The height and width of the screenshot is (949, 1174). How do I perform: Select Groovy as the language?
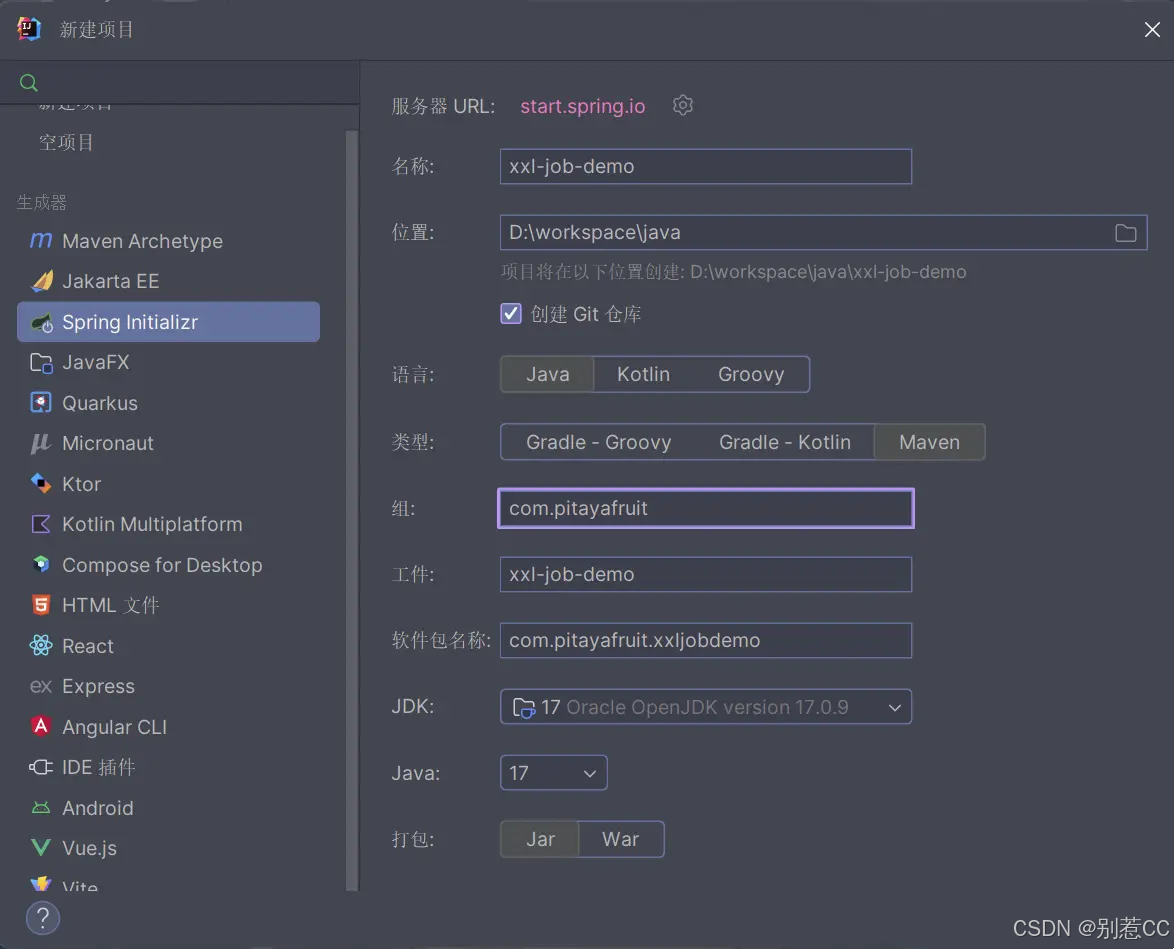click(751, 374)
